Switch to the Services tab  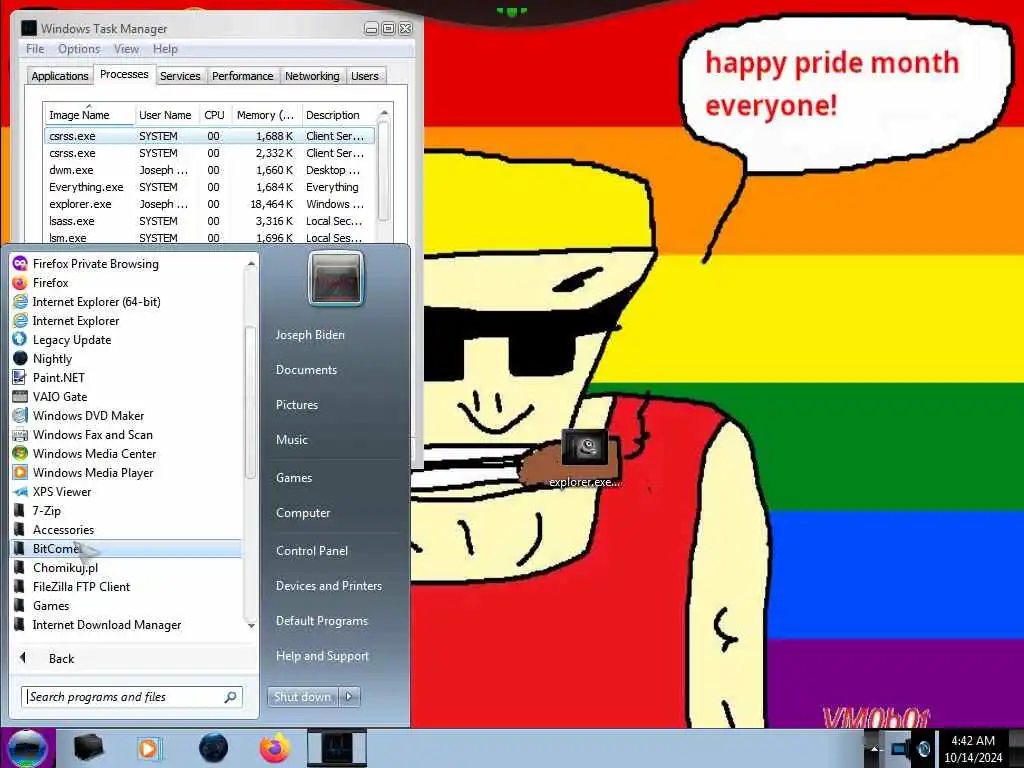180,76
